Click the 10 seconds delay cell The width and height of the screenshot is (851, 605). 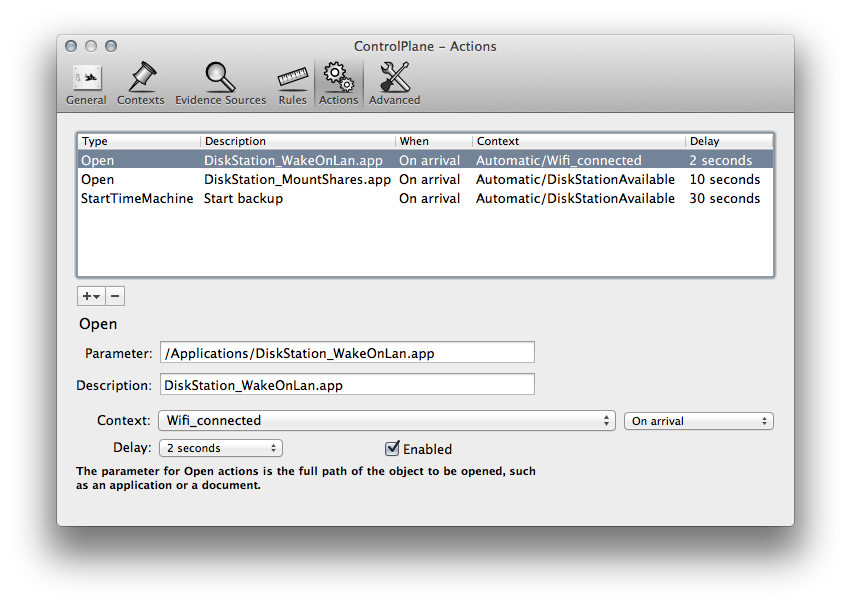pos(725,179)
